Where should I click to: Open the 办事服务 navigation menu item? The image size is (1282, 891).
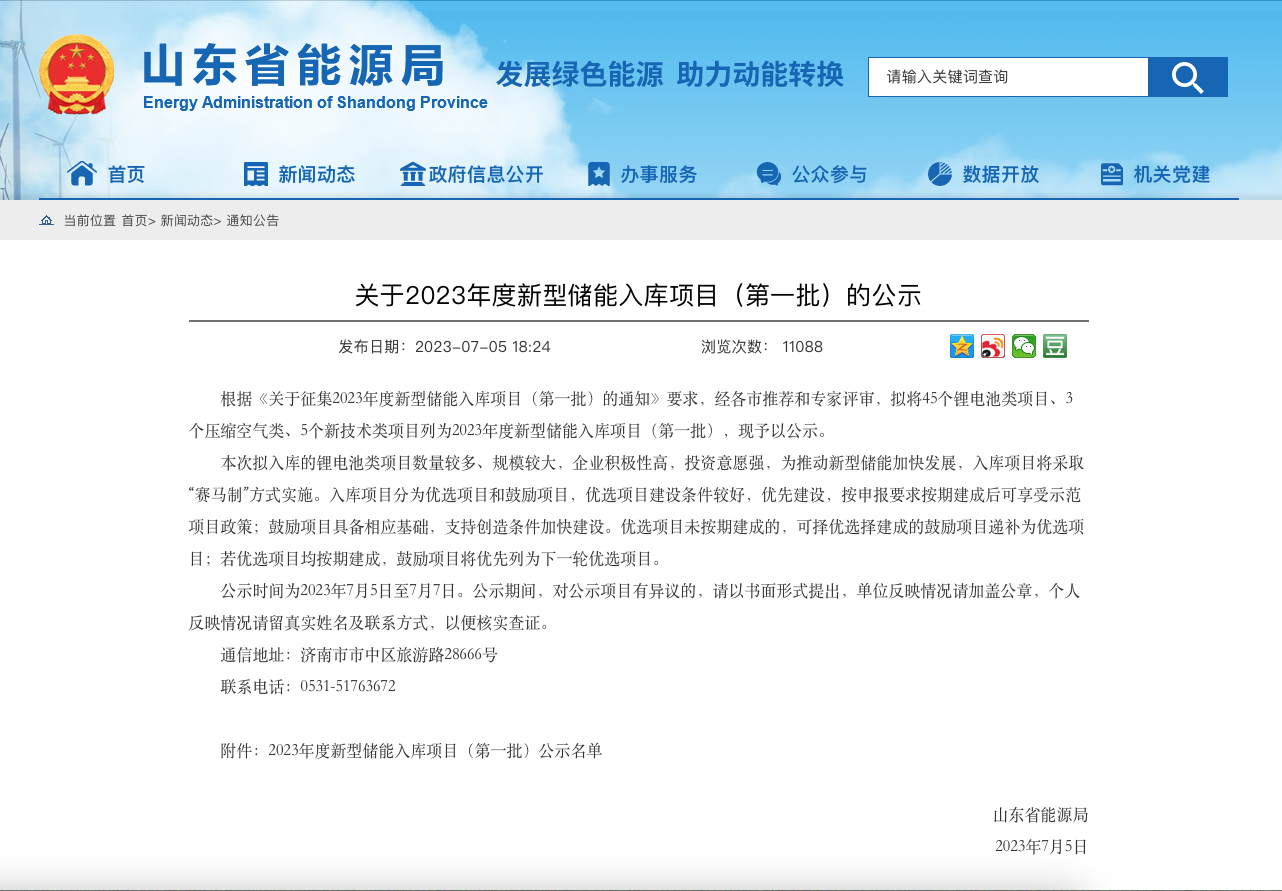point(659,175)
